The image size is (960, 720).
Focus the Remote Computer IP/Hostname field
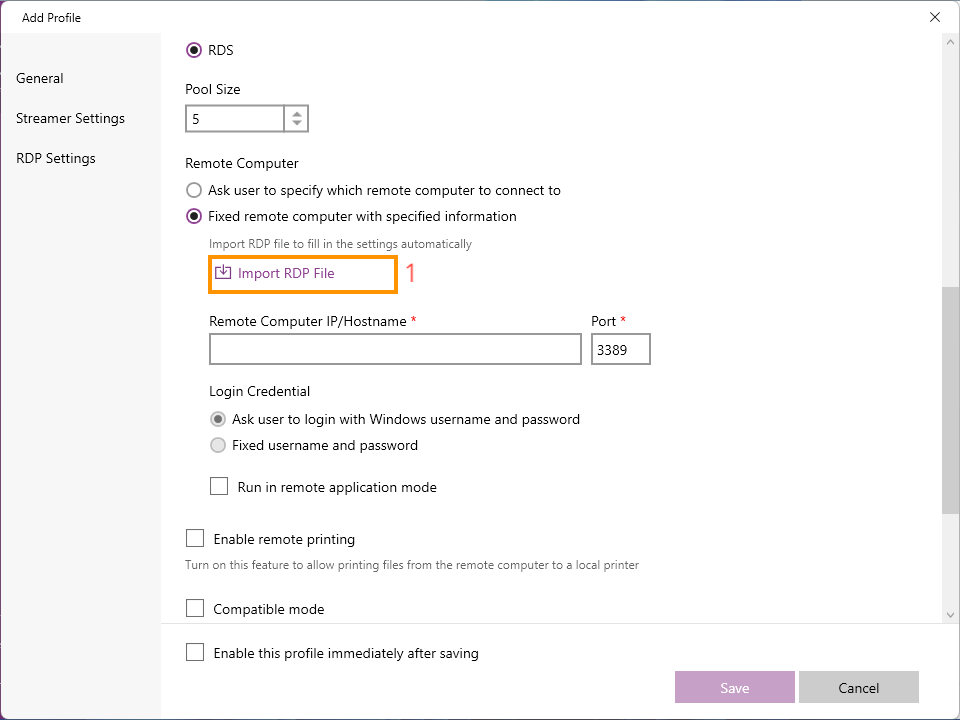pos(396,349)
